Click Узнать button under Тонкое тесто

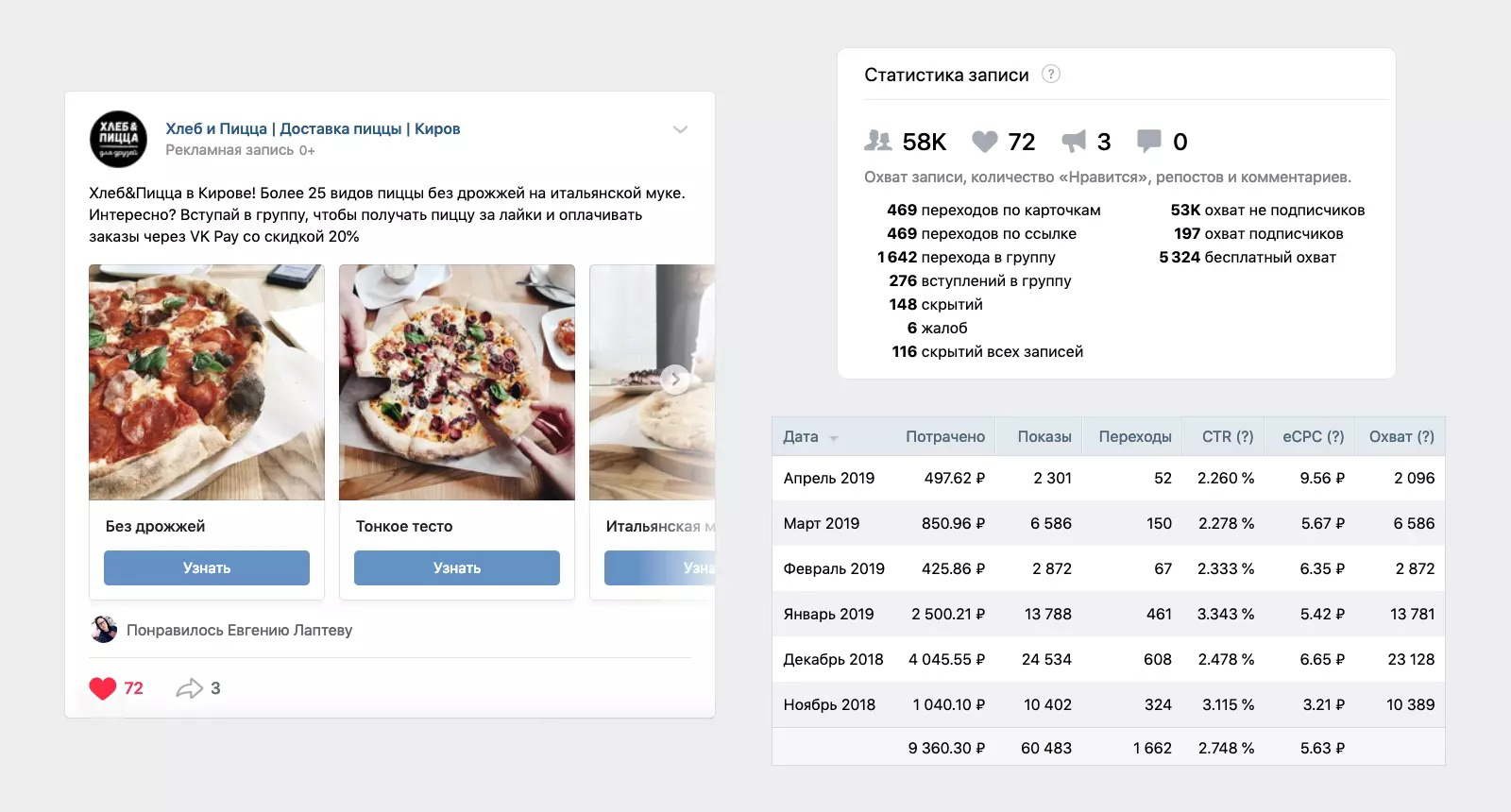click(x=457, y=568)
